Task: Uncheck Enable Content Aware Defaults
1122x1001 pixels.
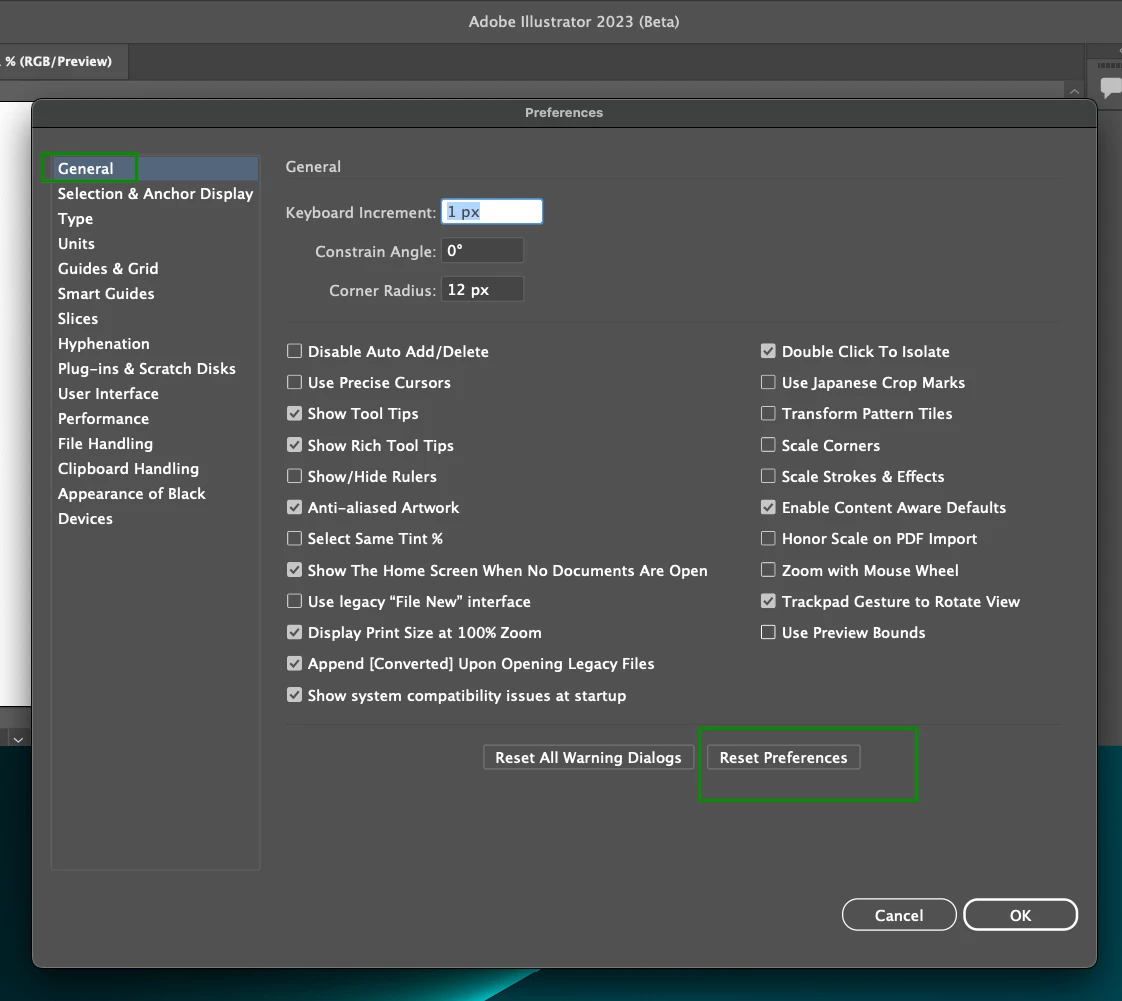Action: point(768,507)
